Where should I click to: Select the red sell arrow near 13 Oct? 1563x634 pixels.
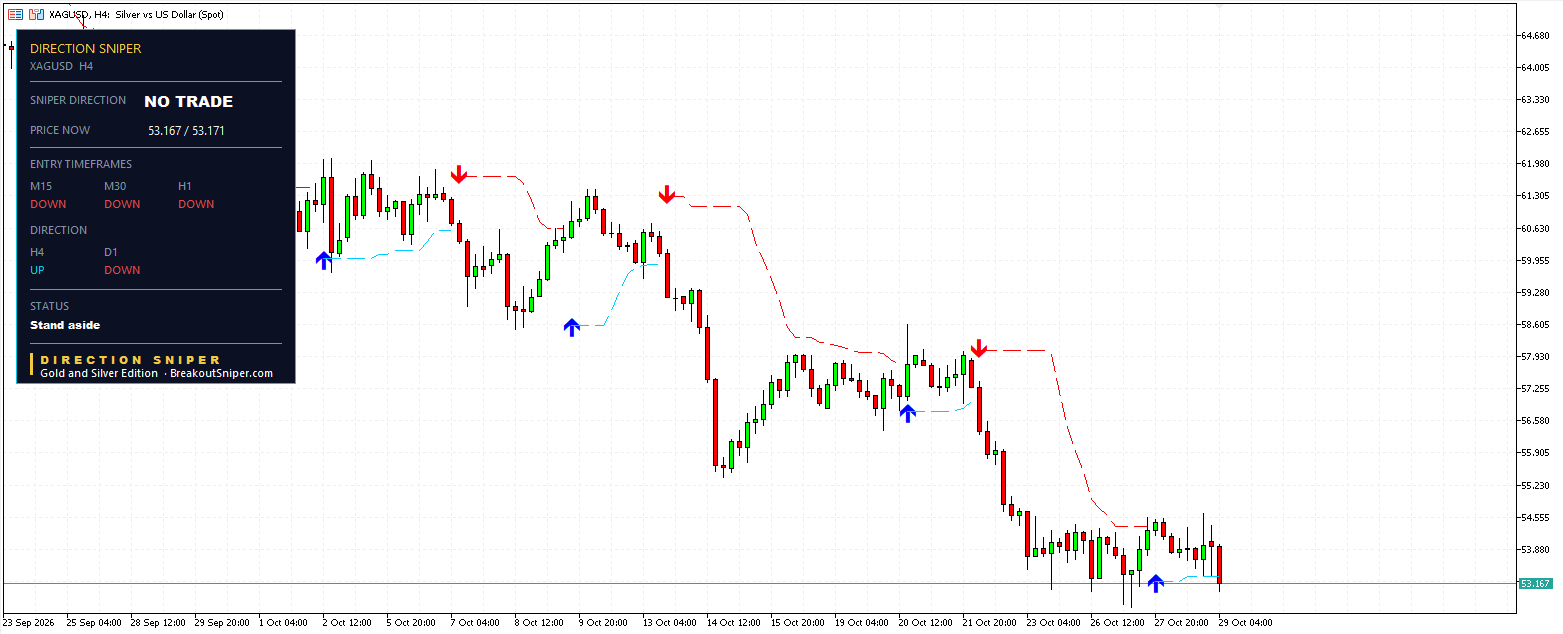point(667,194)
